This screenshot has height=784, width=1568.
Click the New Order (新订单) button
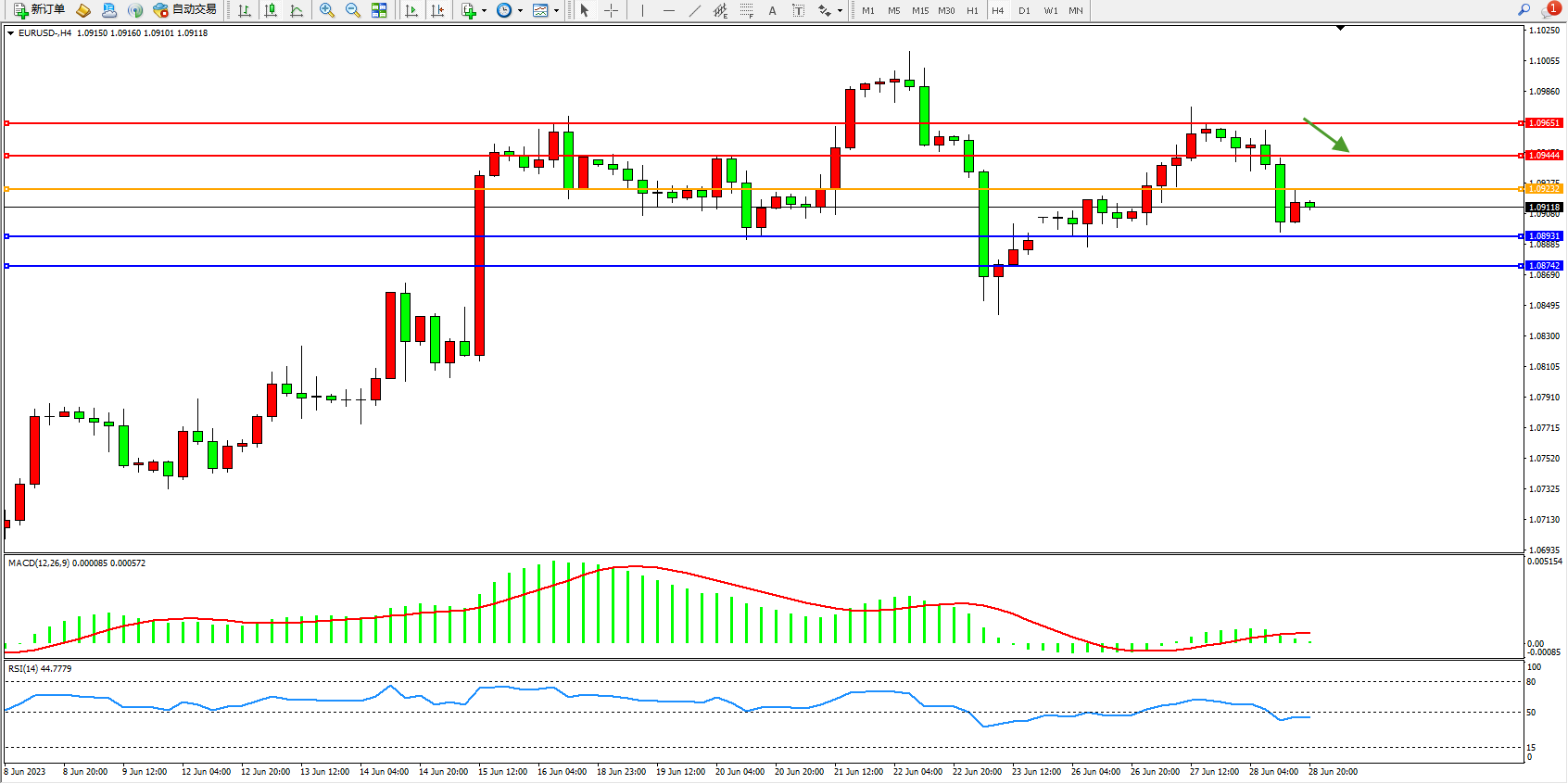[x=39, y=10]
